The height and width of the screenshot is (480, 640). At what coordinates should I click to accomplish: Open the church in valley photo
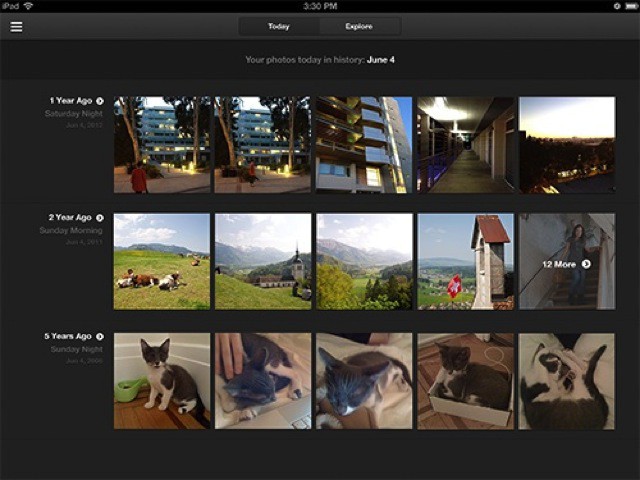point(263,261)
